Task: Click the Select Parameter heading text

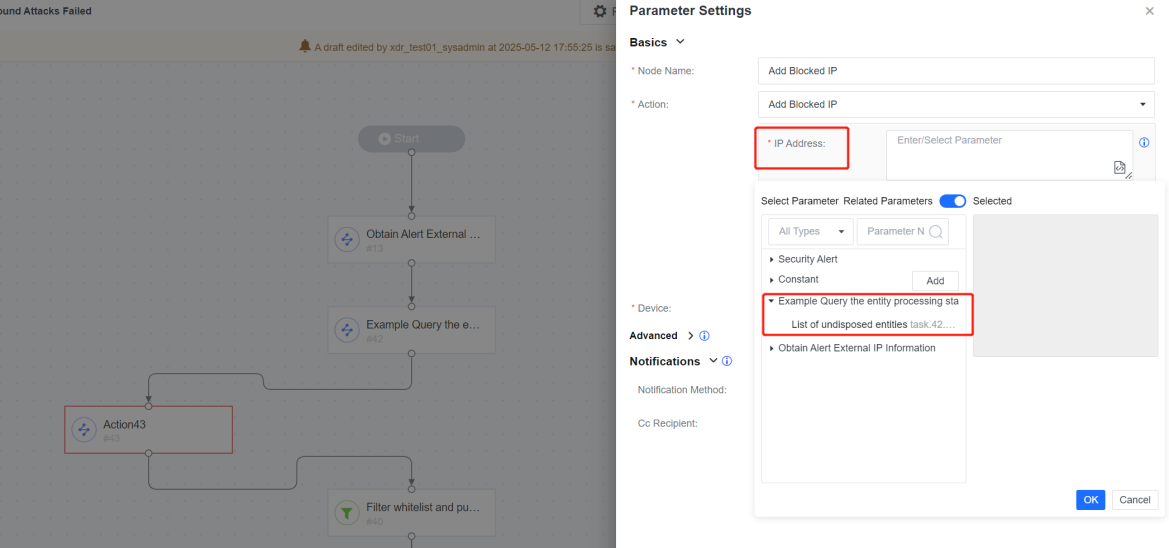Action: point(800,201)
